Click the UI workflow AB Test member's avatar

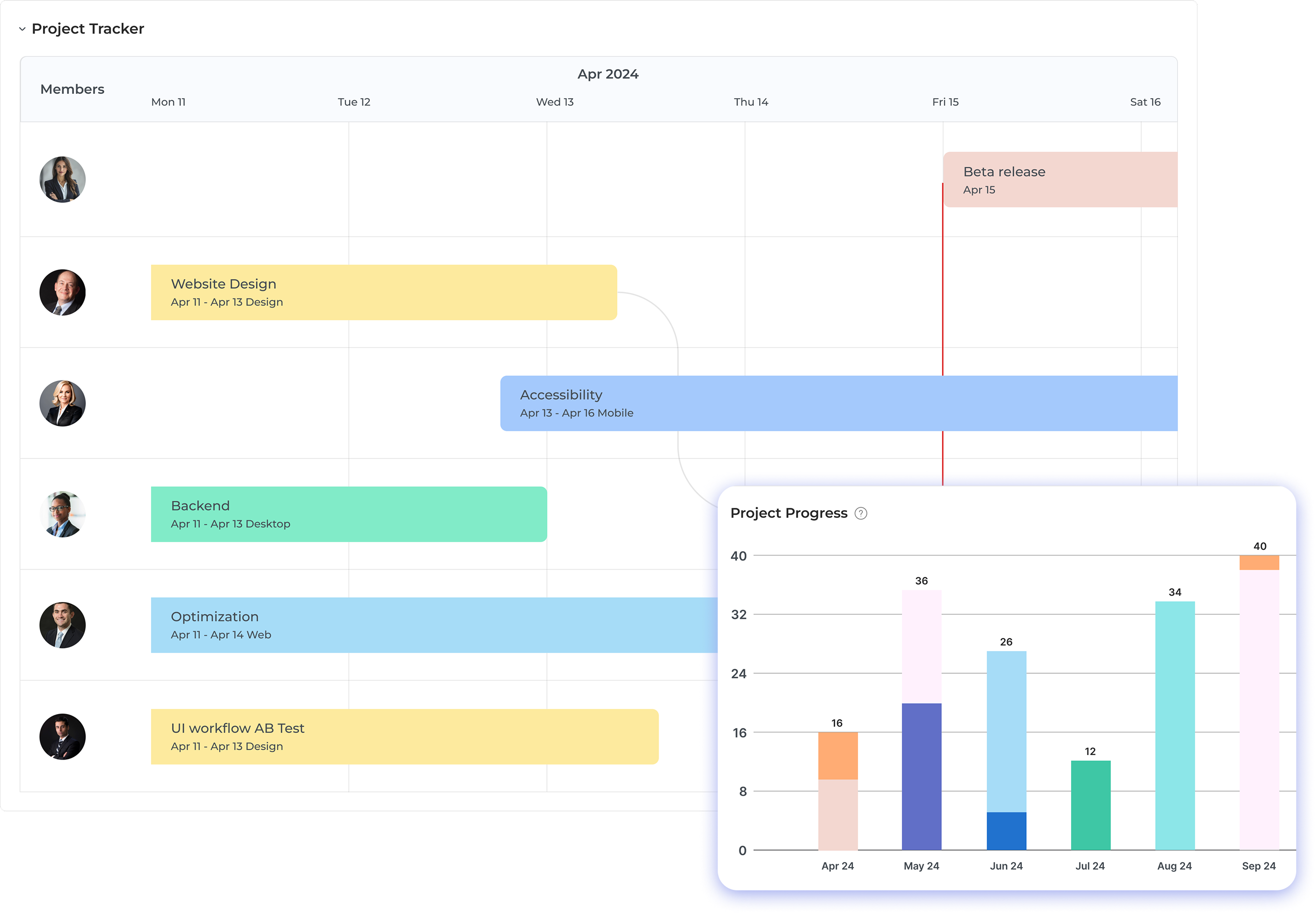[62, 737]
